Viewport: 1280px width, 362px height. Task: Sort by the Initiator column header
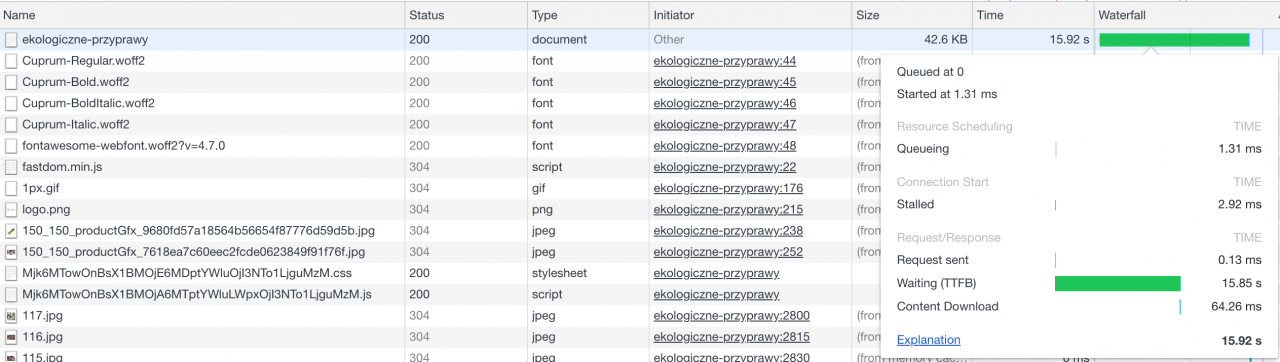point(750,15)
